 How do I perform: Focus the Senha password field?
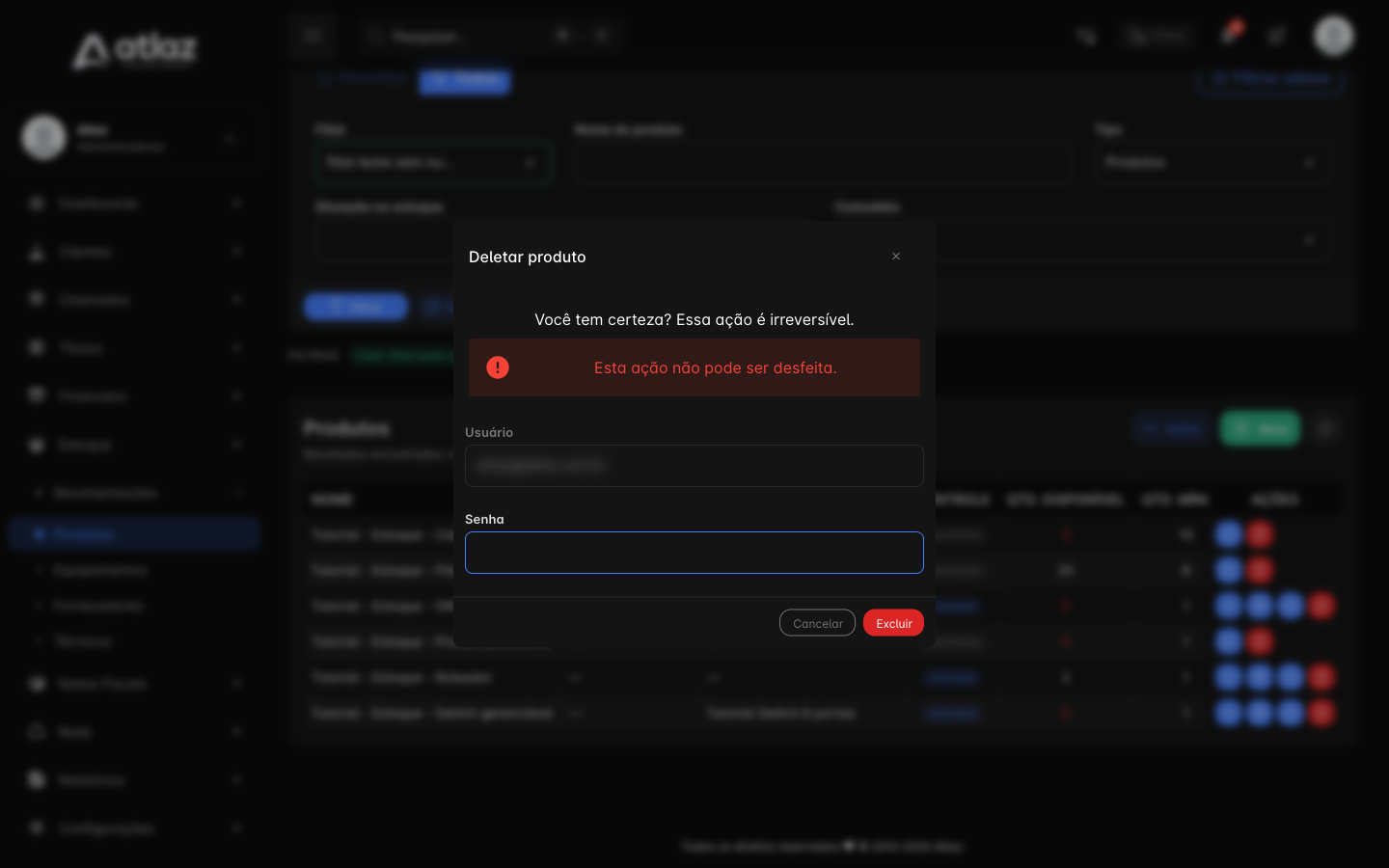click(x=694, y=553)
